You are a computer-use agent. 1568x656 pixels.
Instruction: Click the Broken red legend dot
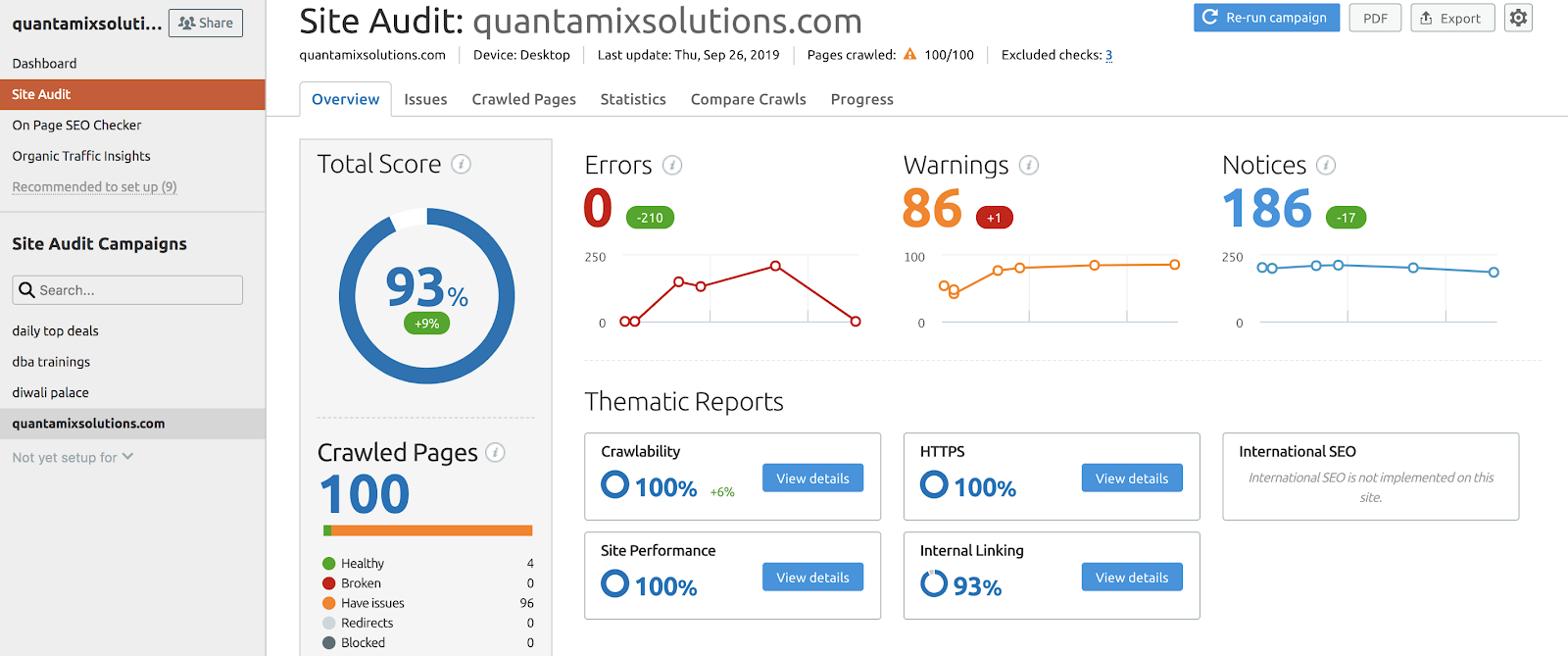pyautogui.click(x=329, y=583)
